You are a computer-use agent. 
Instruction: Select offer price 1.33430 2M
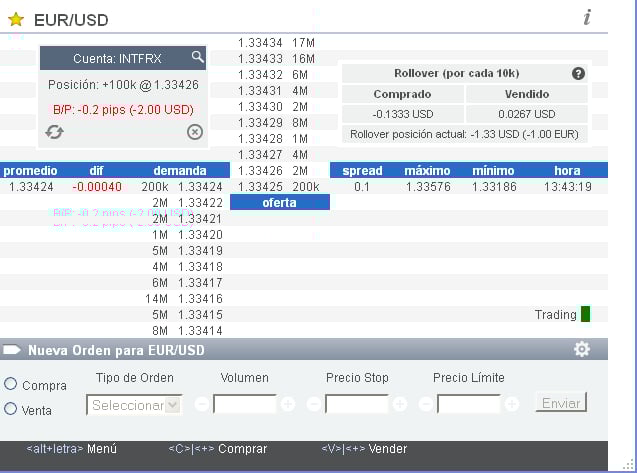tap(273, 107)
